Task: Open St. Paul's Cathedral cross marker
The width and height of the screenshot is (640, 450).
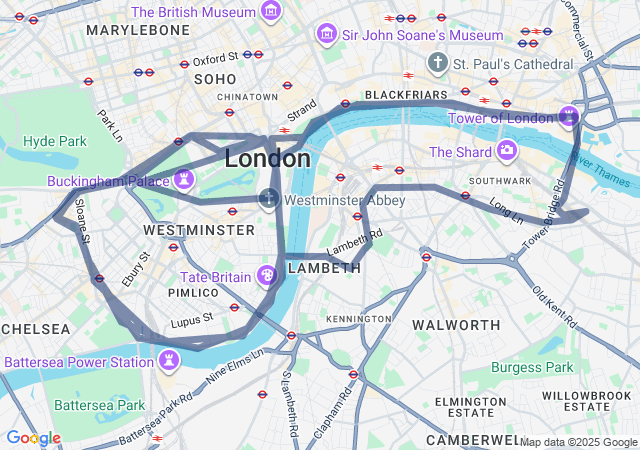Action: [438, 64]
